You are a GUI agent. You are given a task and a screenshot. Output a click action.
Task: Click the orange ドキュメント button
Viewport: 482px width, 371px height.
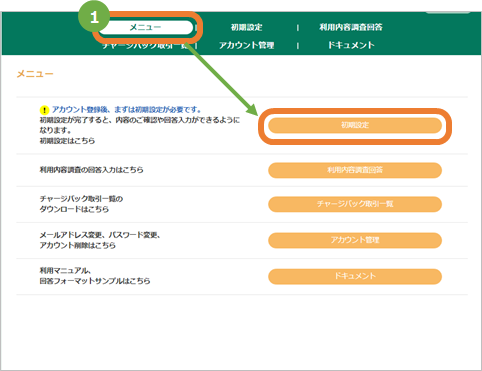tap(355, 276)
